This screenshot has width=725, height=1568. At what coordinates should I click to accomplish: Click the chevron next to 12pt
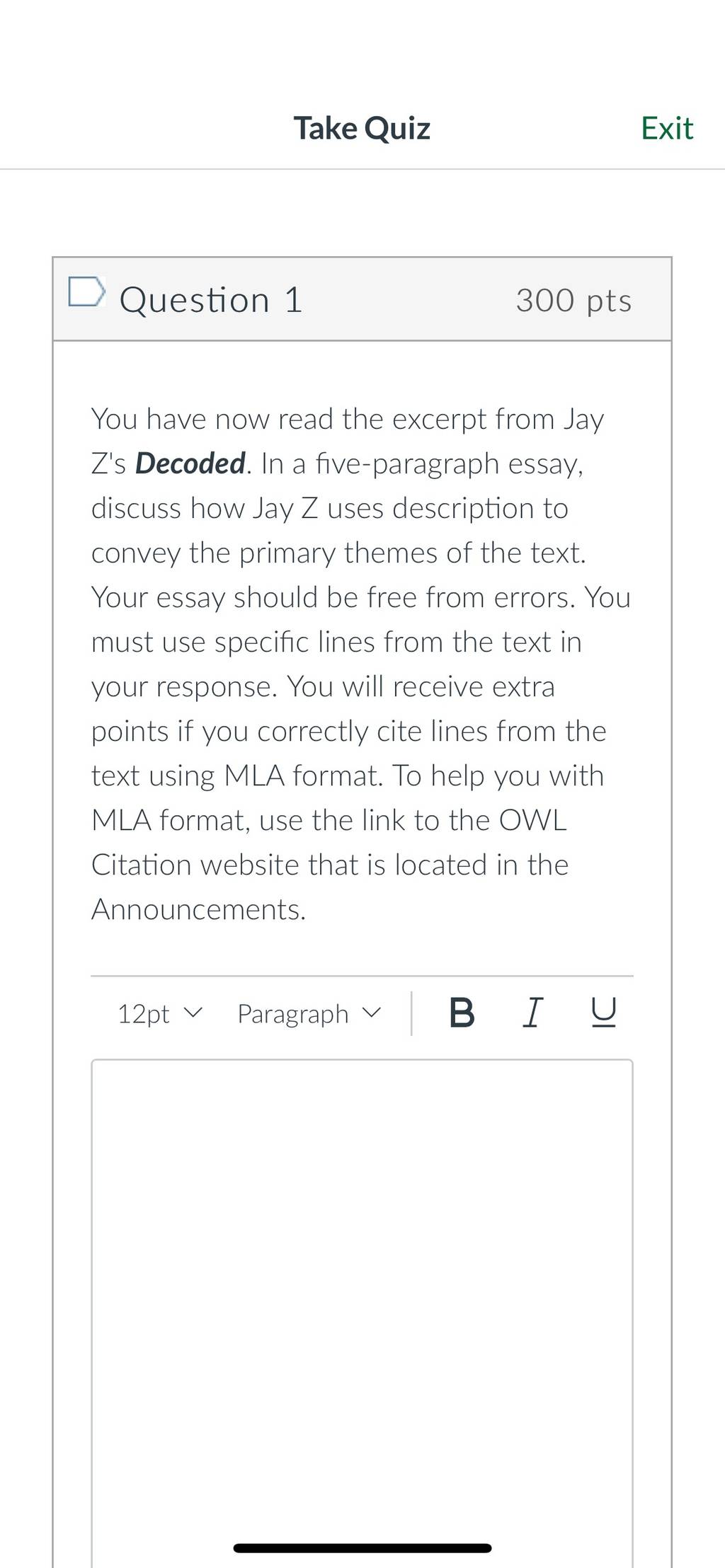point(193,1013)
